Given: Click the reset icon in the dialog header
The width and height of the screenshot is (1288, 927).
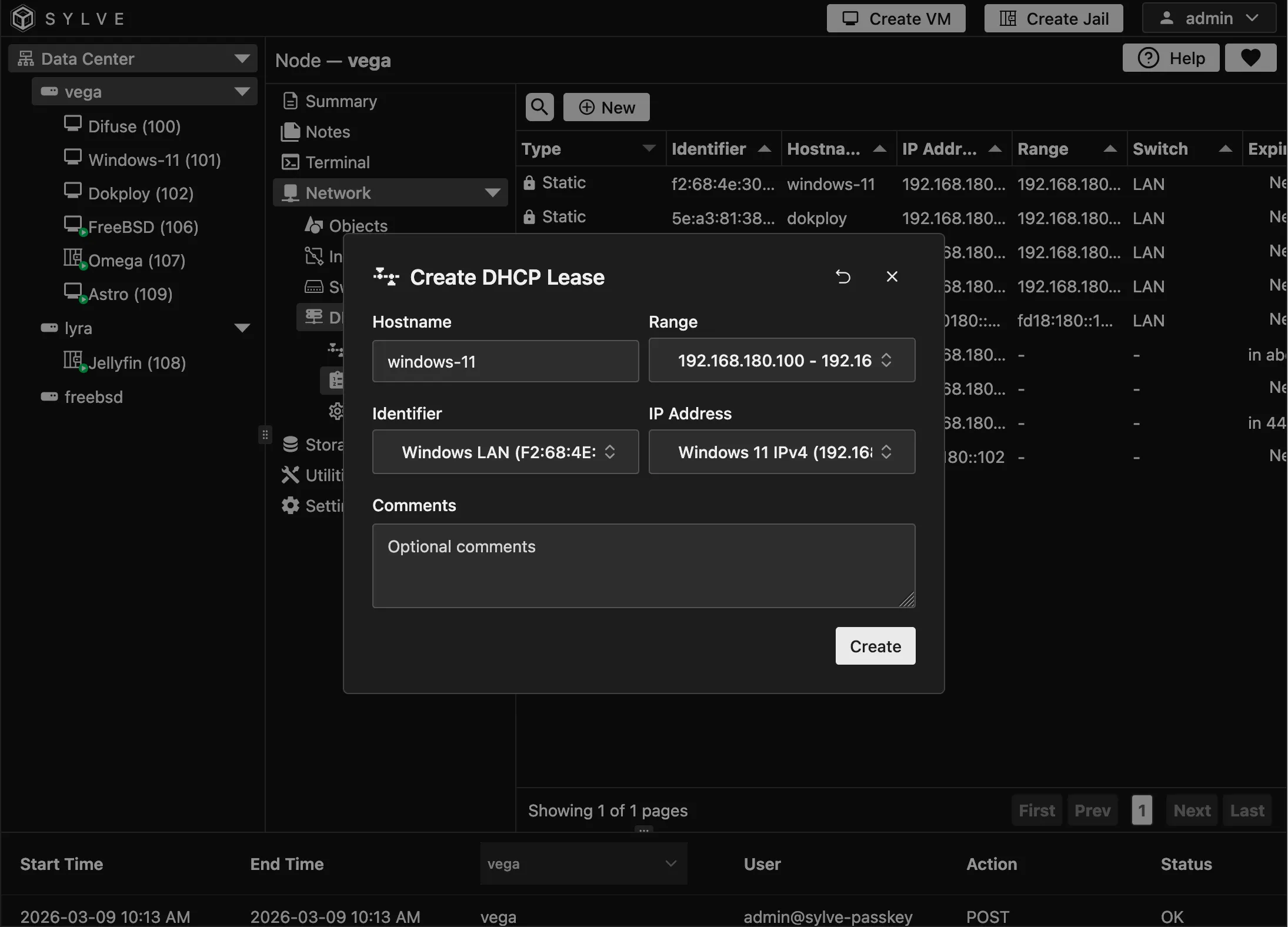Looking at the screenshot, I should coord(843,276).
